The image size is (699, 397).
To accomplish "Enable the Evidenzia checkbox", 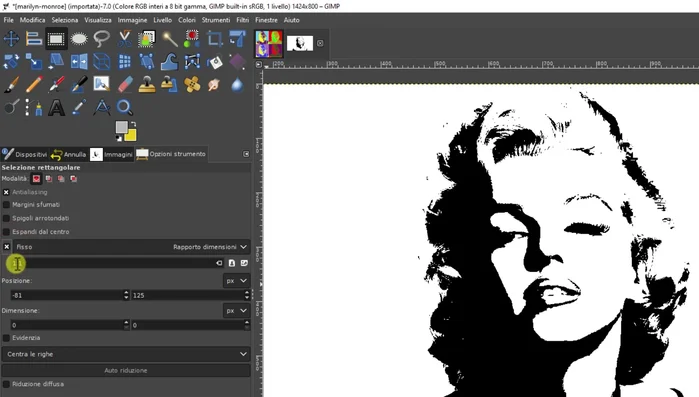I will pyautogui.click(x=6, y=338).
